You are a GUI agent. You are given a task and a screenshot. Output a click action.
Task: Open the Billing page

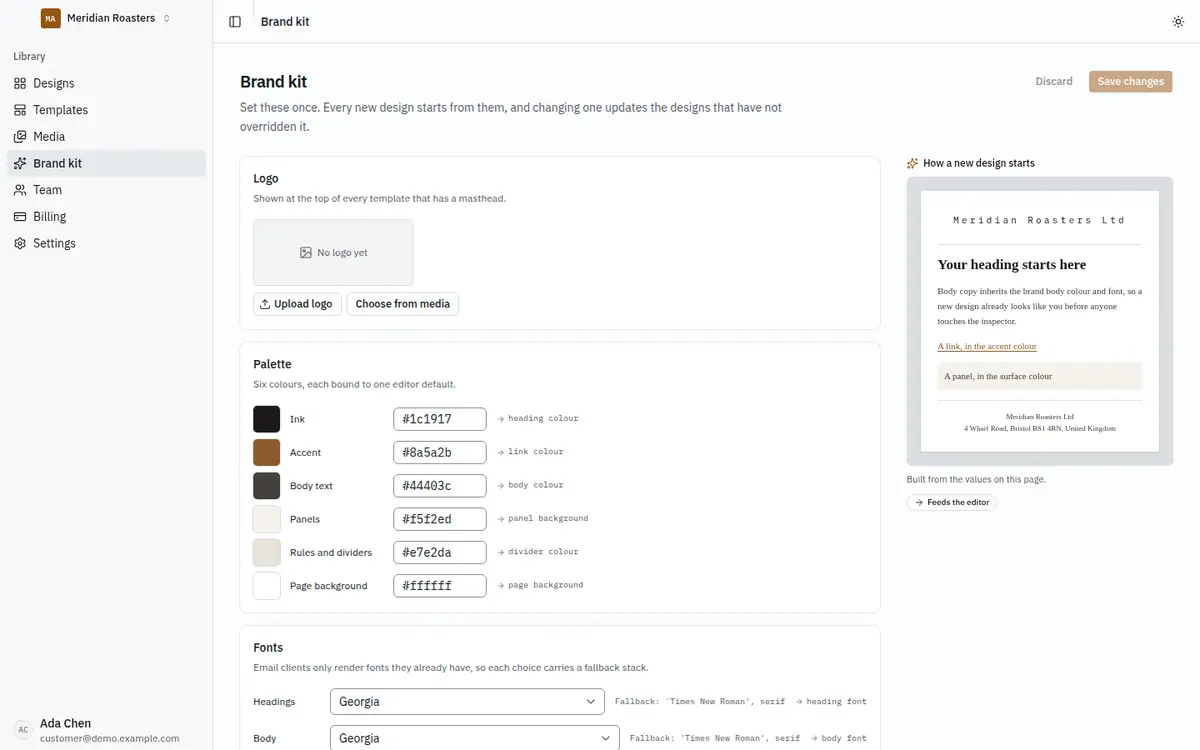point(106,217)
